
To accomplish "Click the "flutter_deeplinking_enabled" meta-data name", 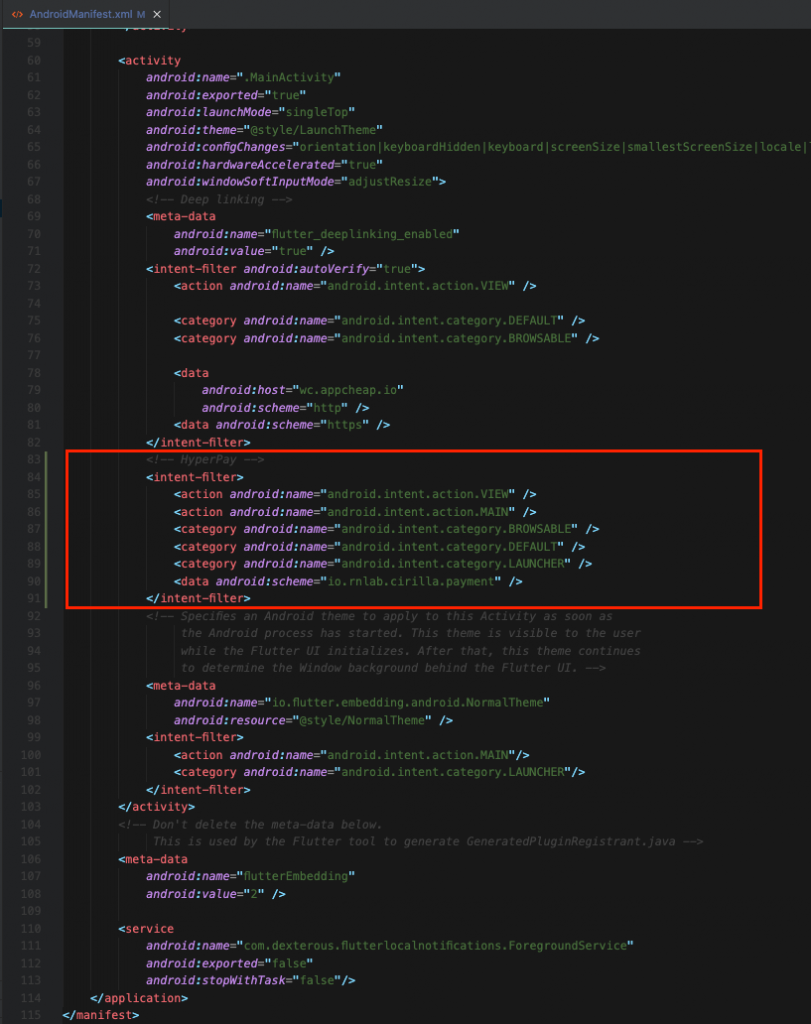I will 365,234.
